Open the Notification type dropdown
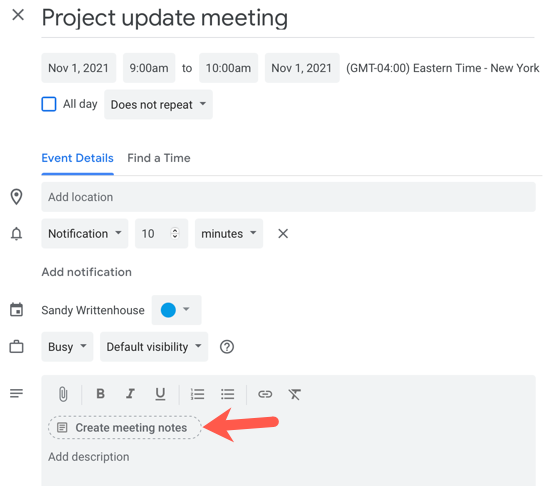This screenshot has height=486, width=546. click(x=85, y=234)
